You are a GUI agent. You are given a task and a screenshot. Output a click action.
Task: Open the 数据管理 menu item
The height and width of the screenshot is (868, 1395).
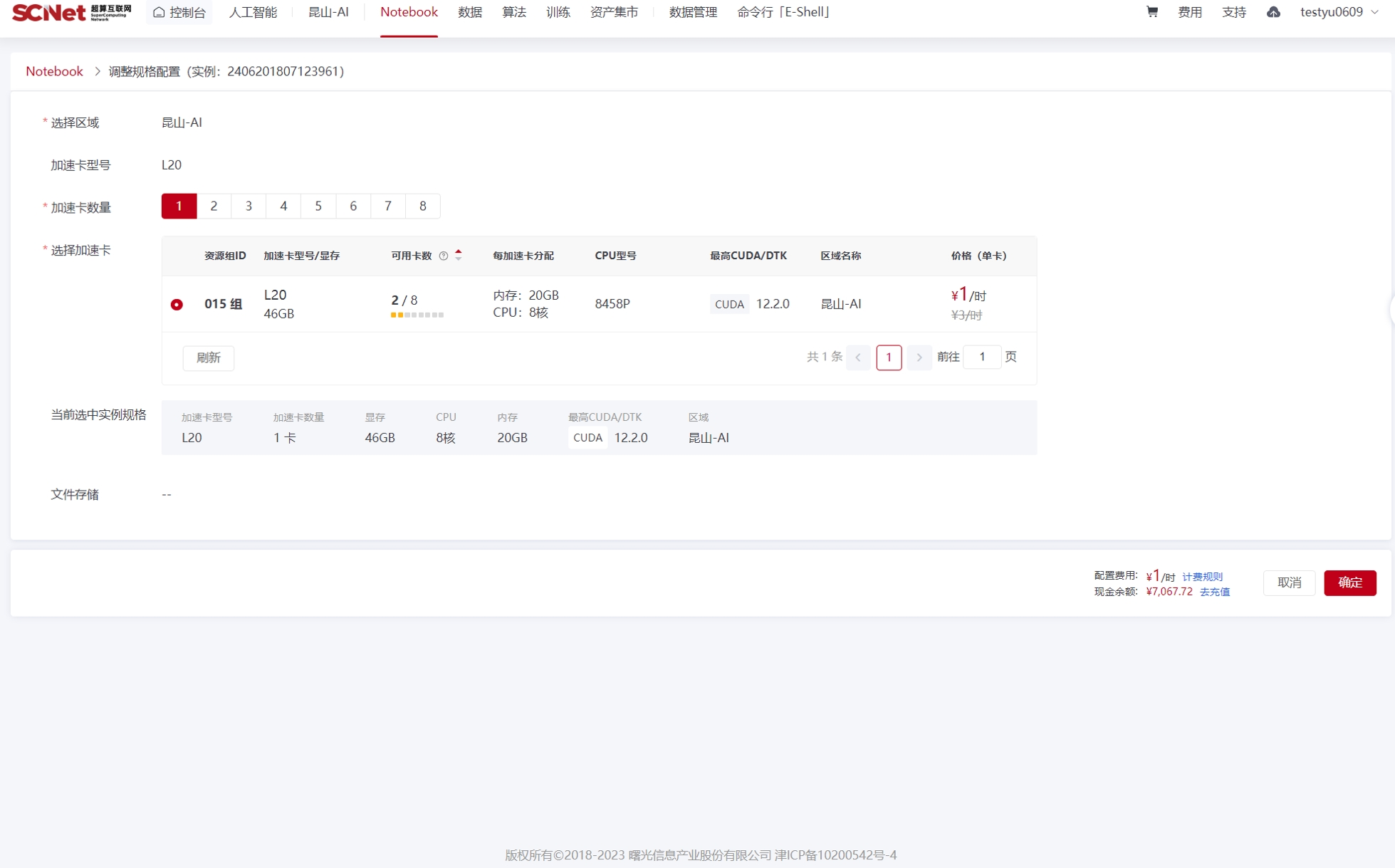coord(693,12)
